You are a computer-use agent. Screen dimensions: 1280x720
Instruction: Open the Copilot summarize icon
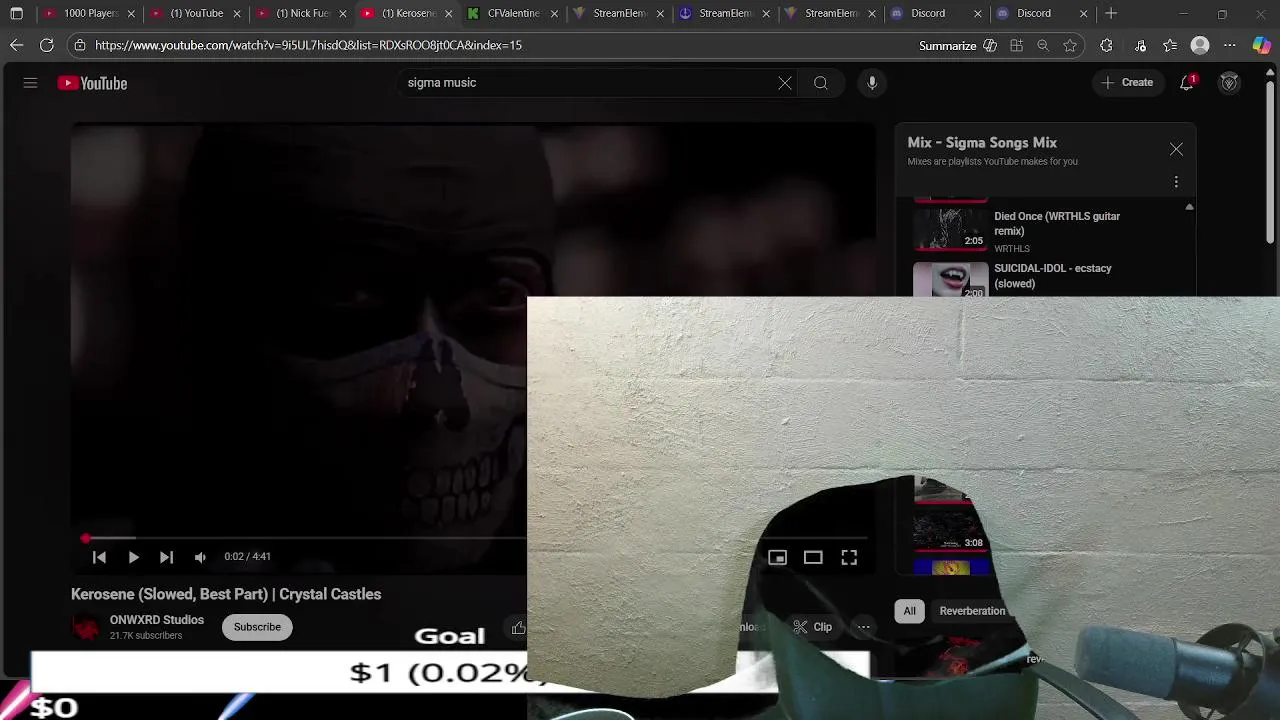[x=990, y=45]
